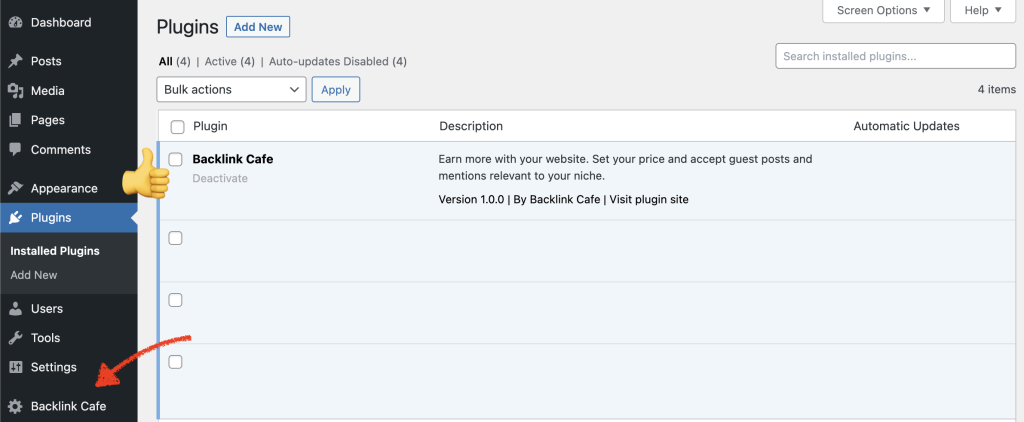
Task: Click the Tools wrench icon
Action: [x=16, y=338]
